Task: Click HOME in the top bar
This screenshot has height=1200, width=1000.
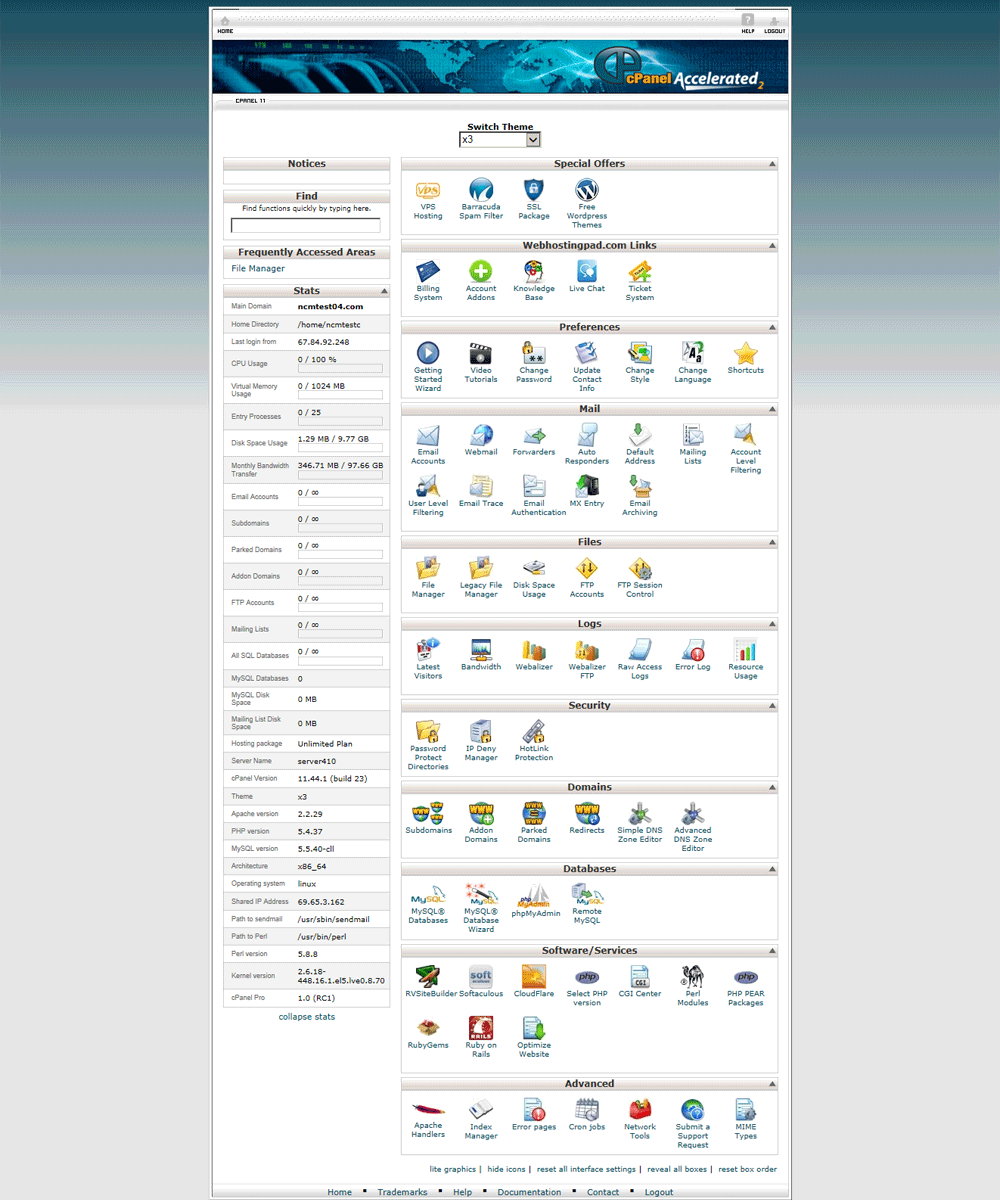Action: tap(225, 25)
